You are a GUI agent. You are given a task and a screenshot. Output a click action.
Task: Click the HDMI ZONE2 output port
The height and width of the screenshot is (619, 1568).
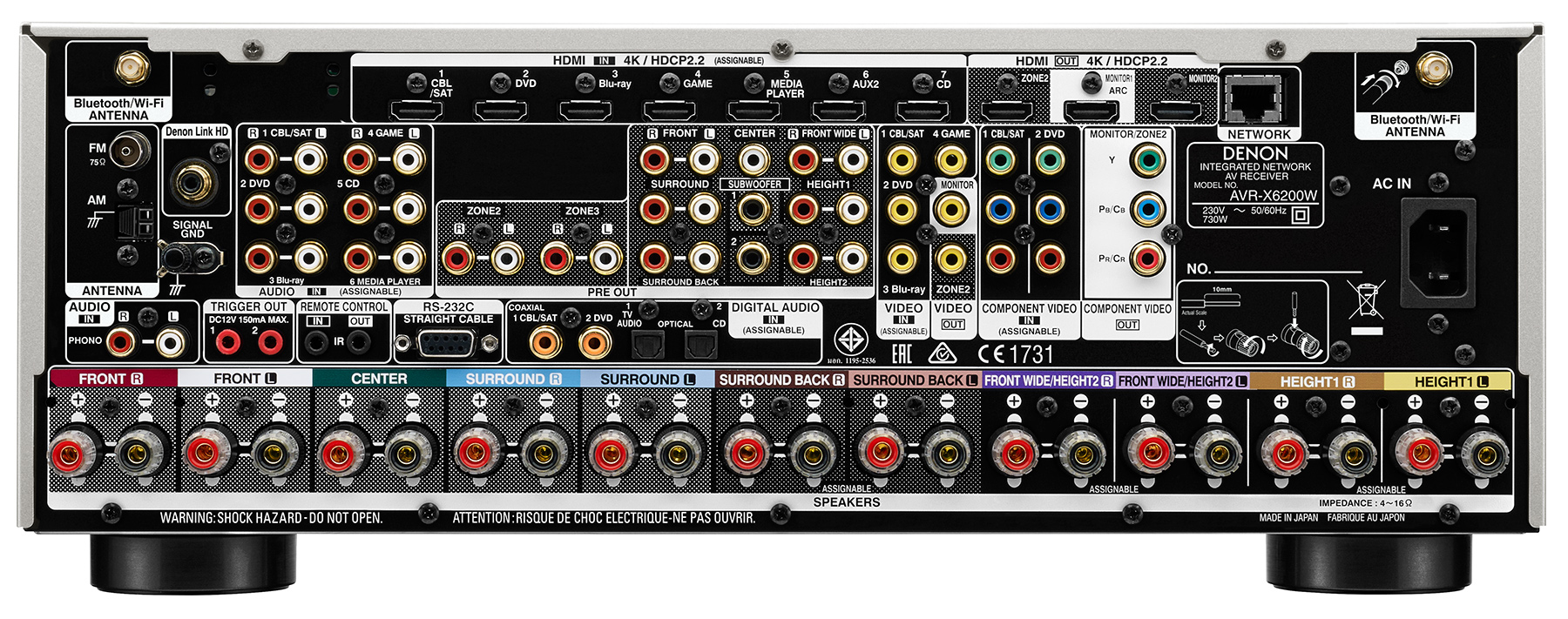[x=1007, y=111]
